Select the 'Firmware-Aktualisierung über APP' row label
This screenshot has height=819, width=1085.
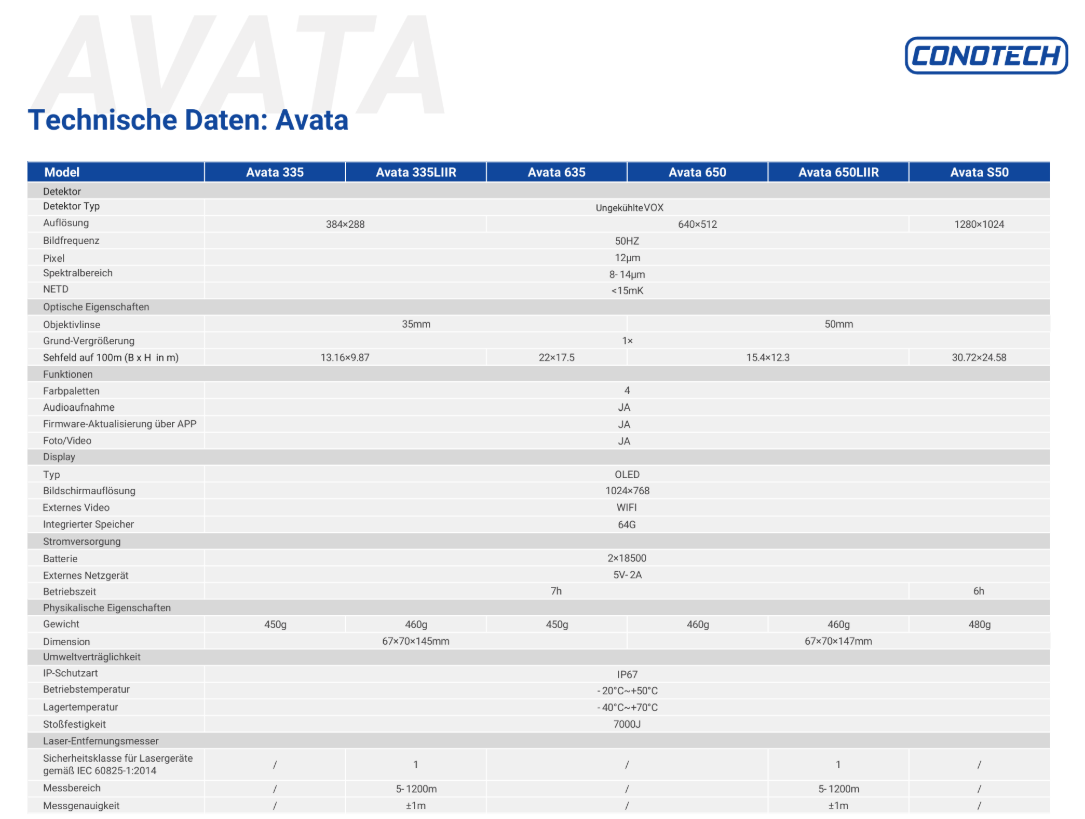coord(120,424)
